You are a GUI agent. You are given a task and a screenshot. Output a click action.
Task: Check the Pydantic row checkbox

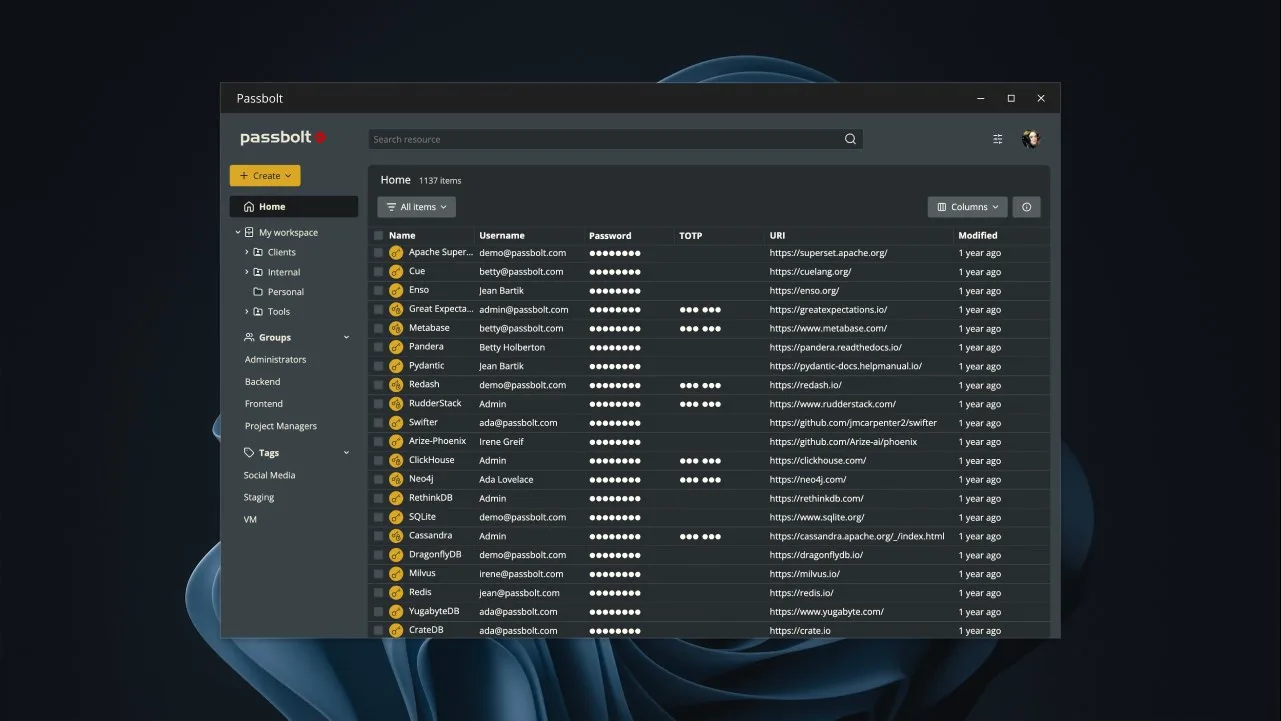click(x=378, y=366)
